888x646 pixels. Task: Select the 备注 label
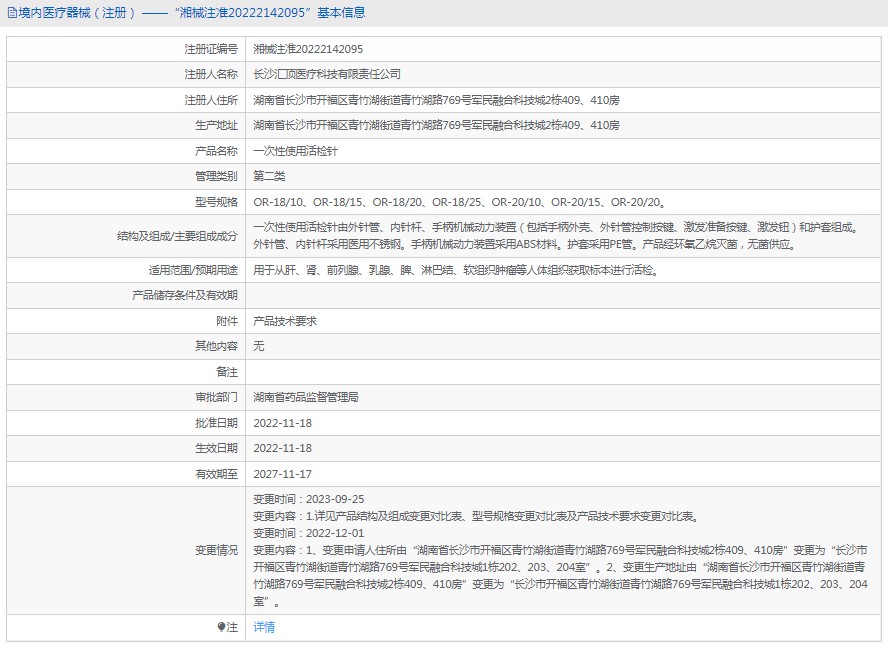pos(227,372)
